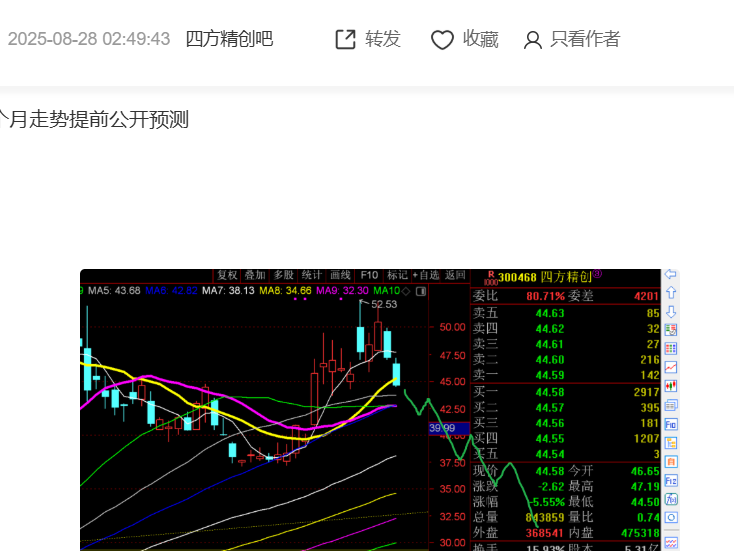Click the 买一 44.58 order row
This screenshot has height=551, width=734.
(x=565, y=392)
